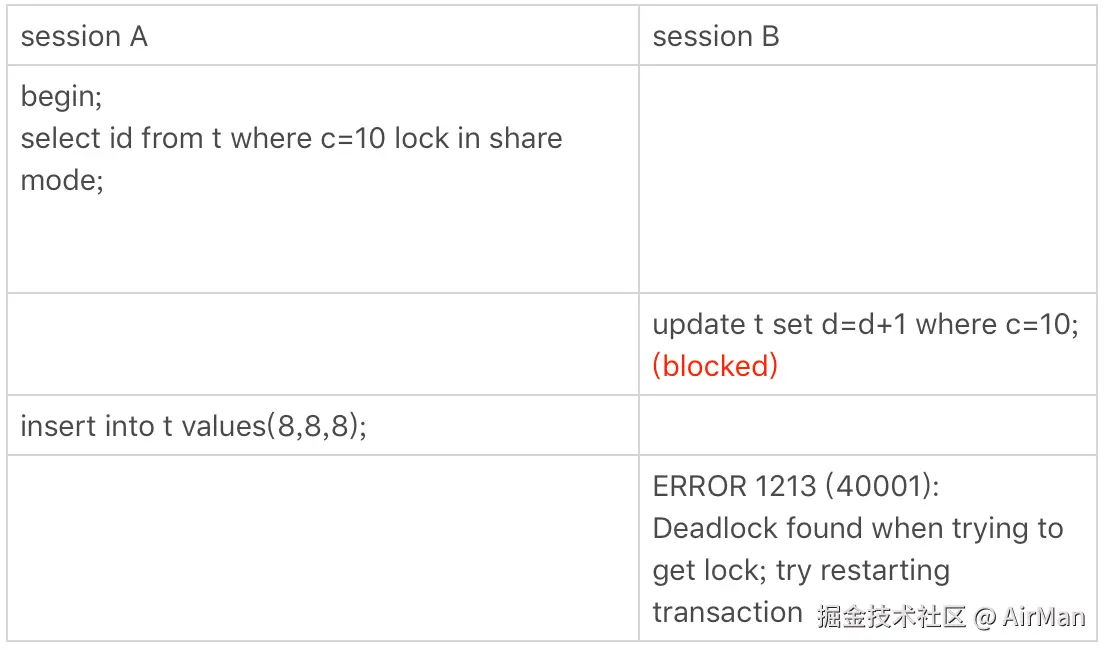
Task: Click the empty session B cell beside insert
Action: click(x=867, y=426)
